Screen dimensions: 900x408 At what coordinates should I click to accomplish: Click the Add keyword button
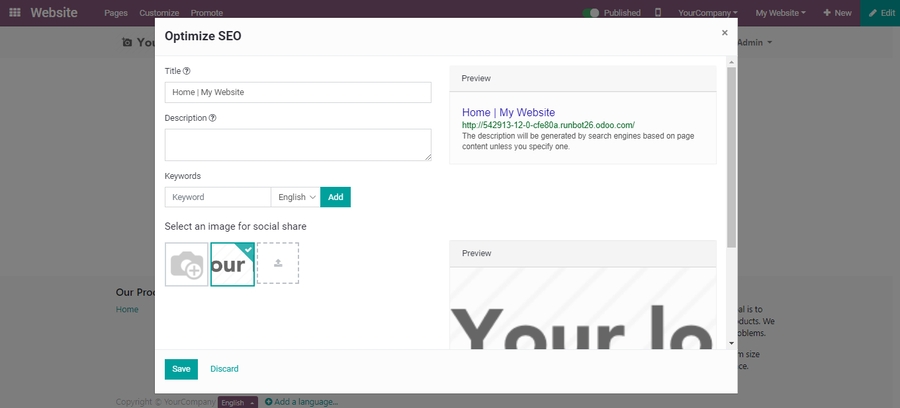(335, 197)
